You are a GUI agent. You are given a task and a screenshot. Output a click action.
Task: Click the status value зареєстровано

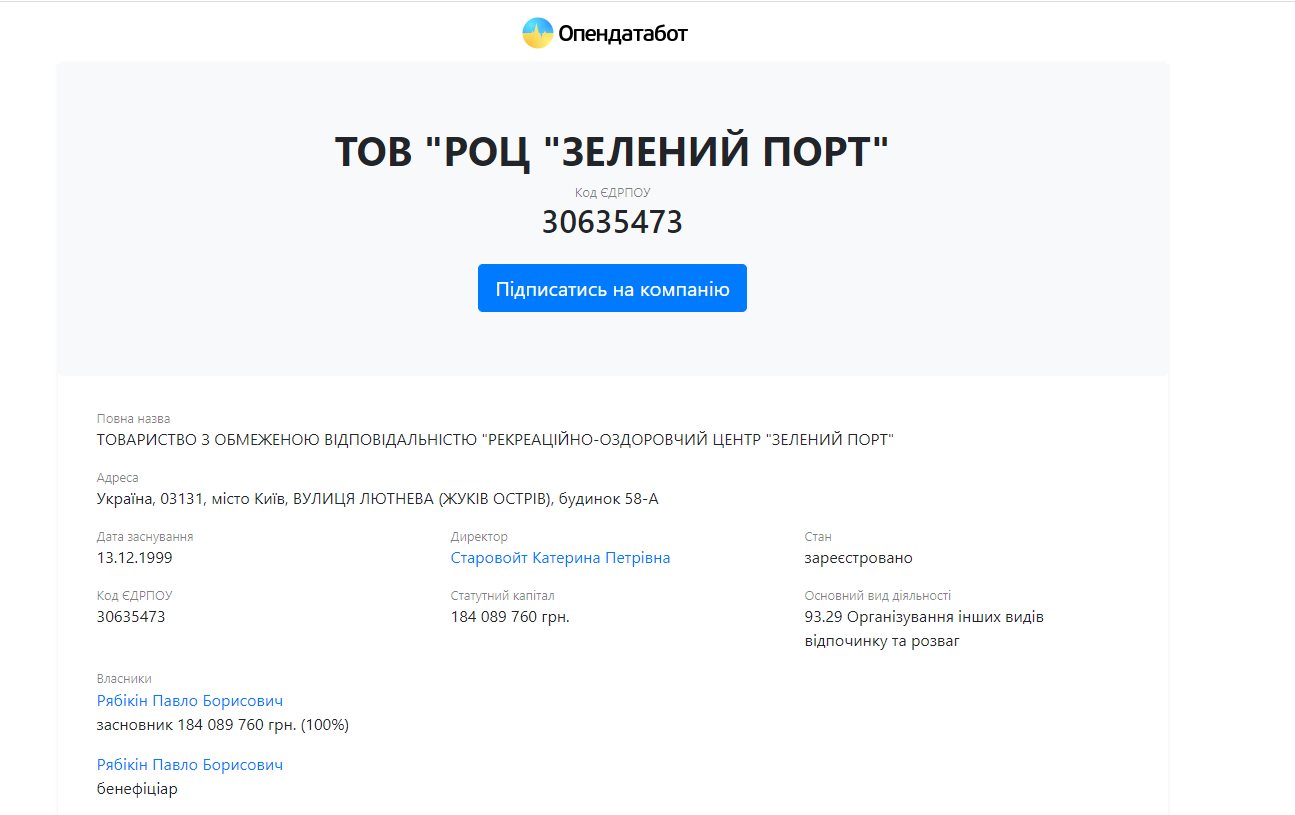858,558
